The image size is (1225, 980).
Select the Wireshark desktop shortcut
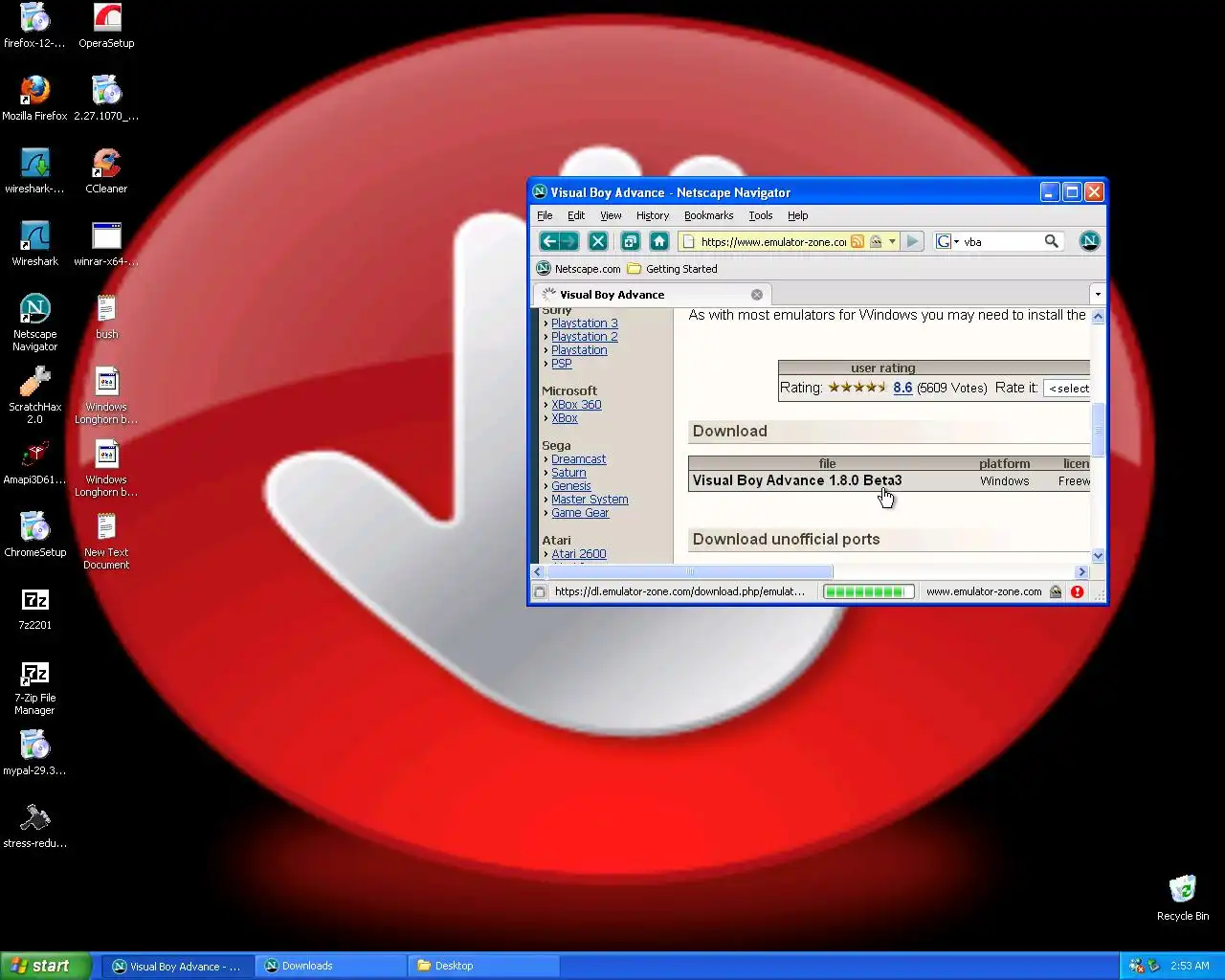pyautogui.click(x=34, y=244)
